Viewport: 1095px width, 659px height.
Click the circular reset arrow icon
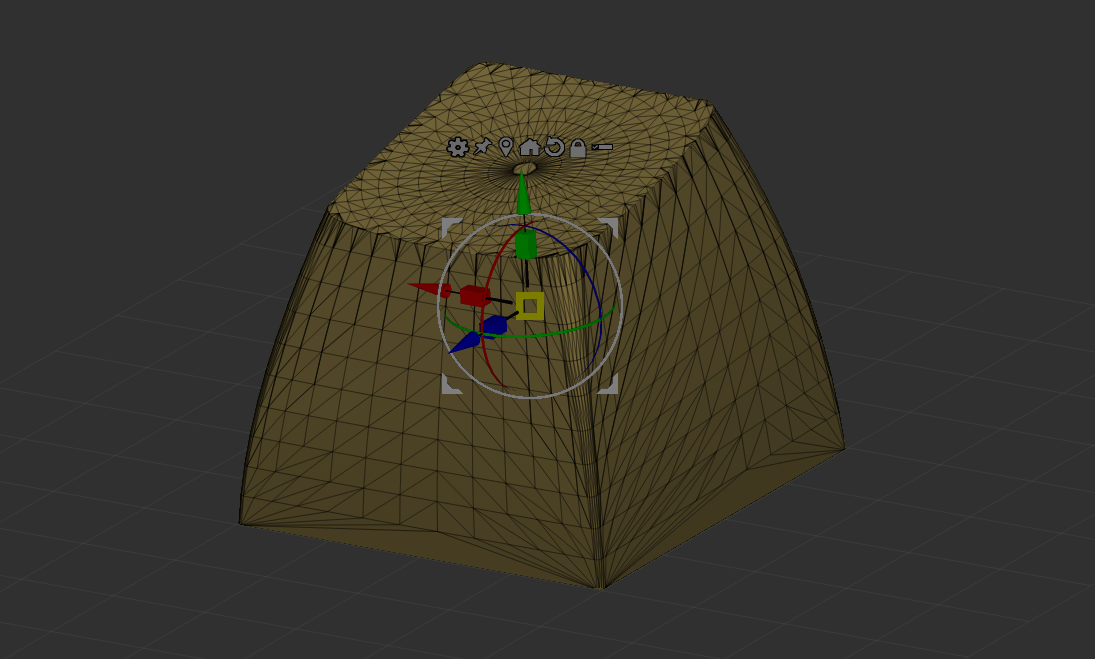click(x=554, y=147)
